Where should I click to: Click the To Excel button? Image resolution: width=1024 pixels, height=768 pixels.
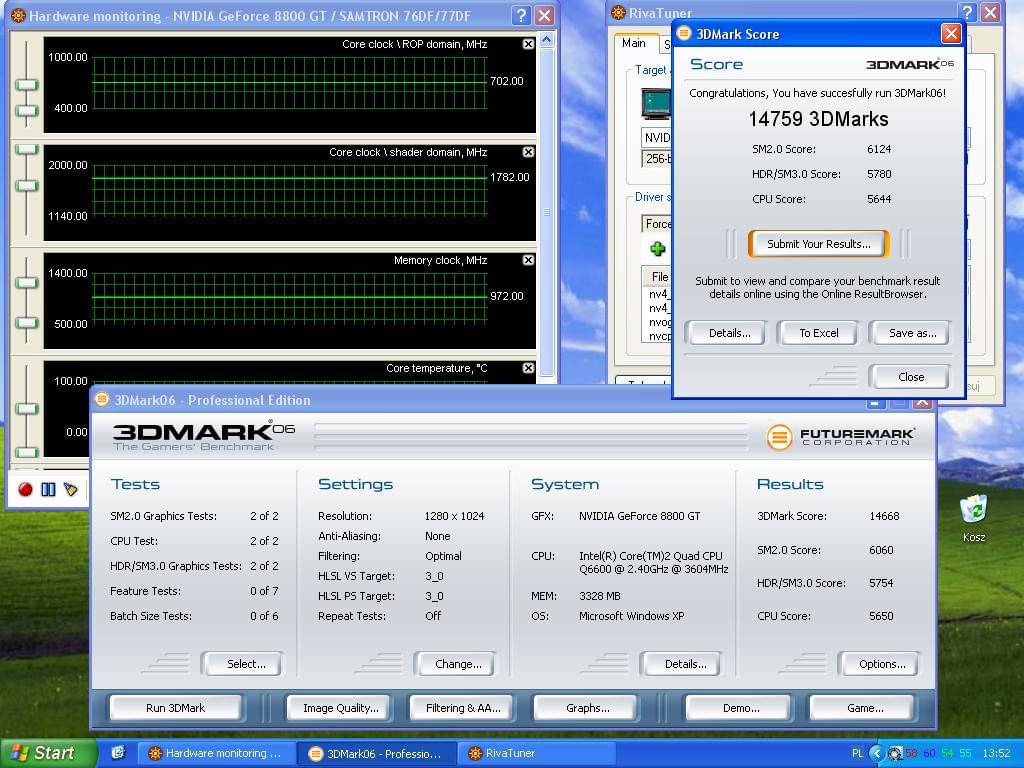[x=818, y=333]
